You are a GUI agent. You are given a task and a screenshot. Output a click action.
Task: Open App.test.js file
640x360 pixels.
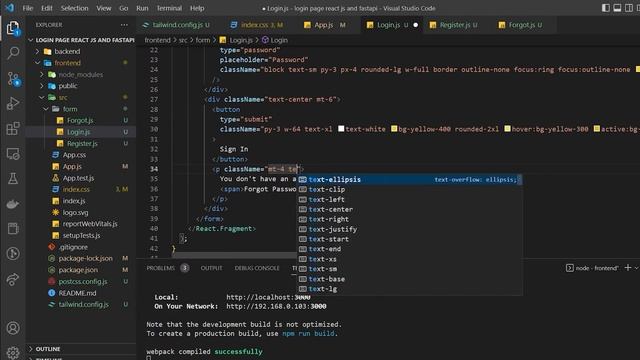coord(78,178)
